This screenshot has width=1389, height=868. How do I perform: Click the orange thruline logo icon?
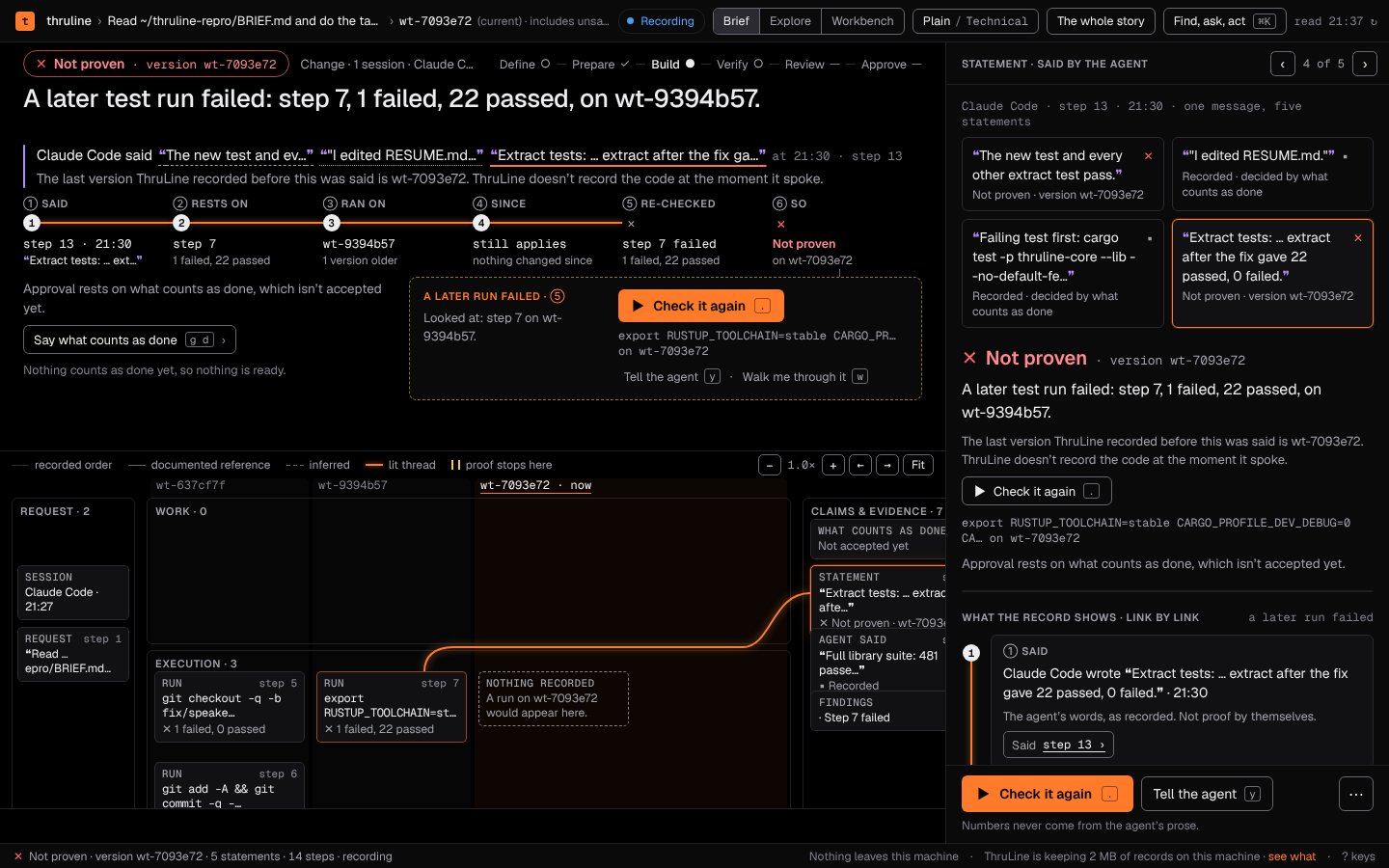coord(26,20)
